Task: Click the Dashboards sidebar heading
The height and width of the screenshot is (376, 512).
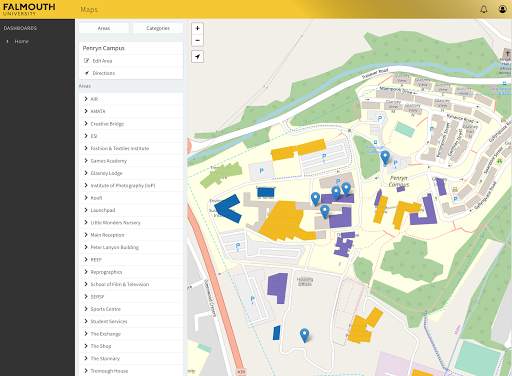Action: coord(20,28)
